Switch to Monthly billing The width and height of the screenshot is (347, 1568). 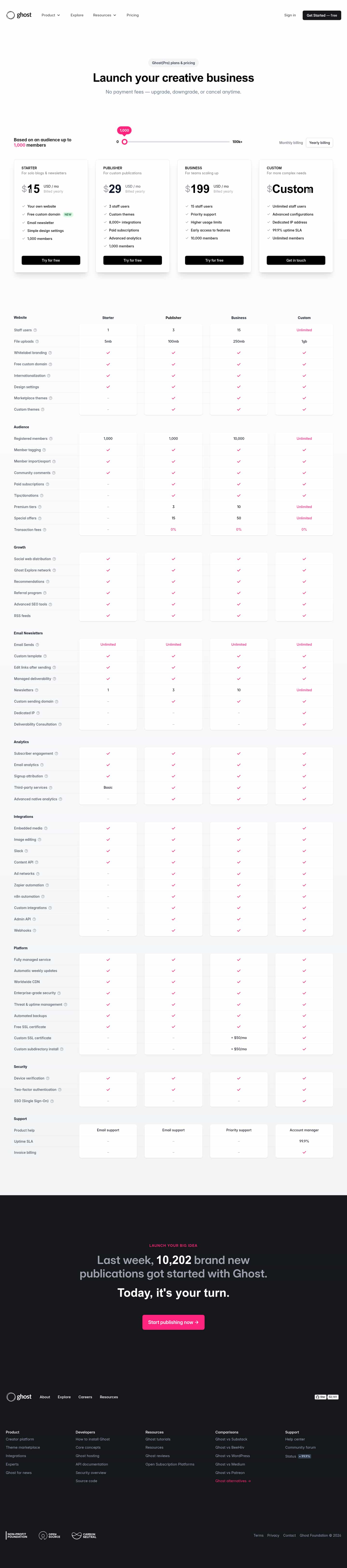point(290,143)
